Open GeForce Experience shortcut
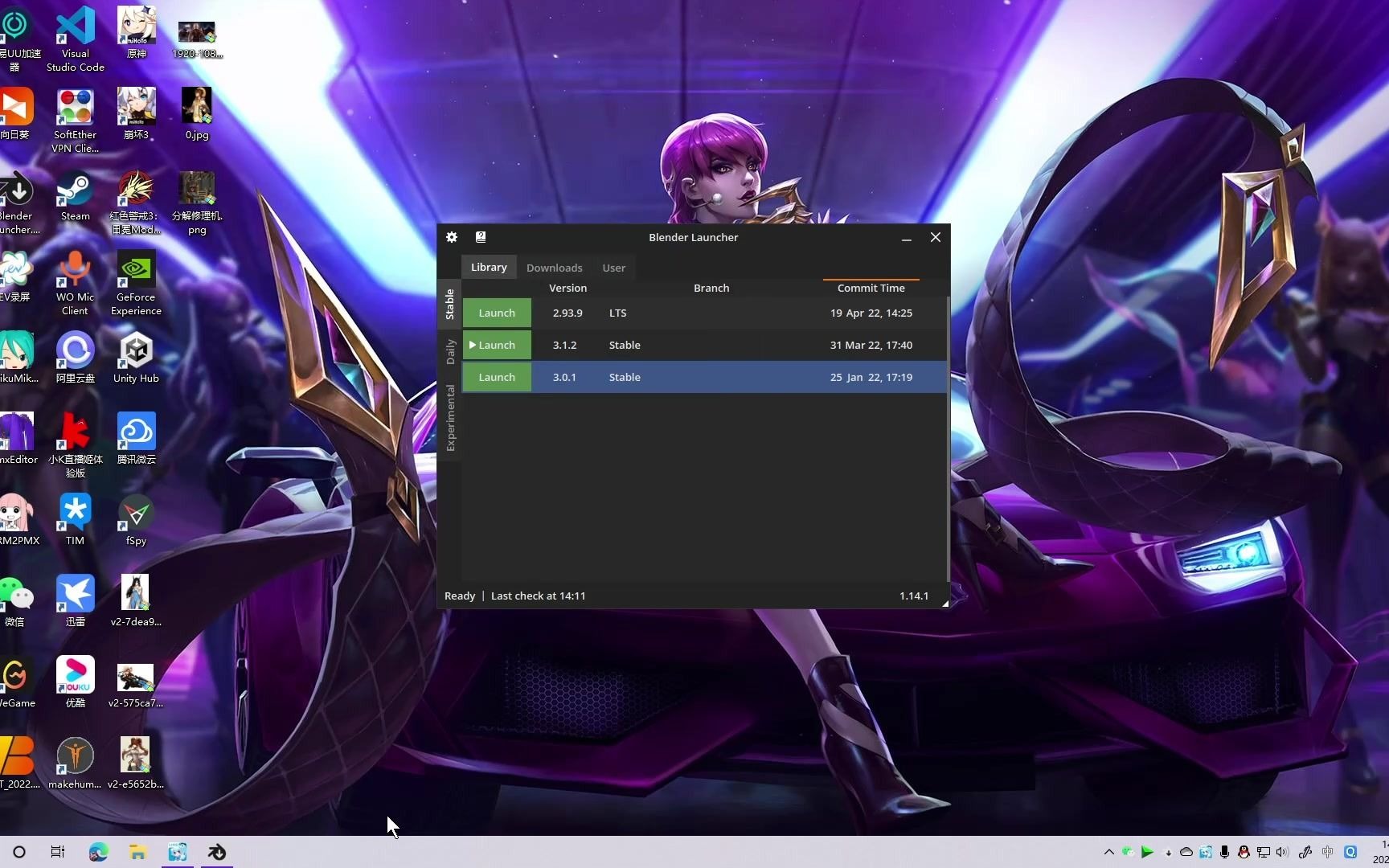 coord(136,283)
